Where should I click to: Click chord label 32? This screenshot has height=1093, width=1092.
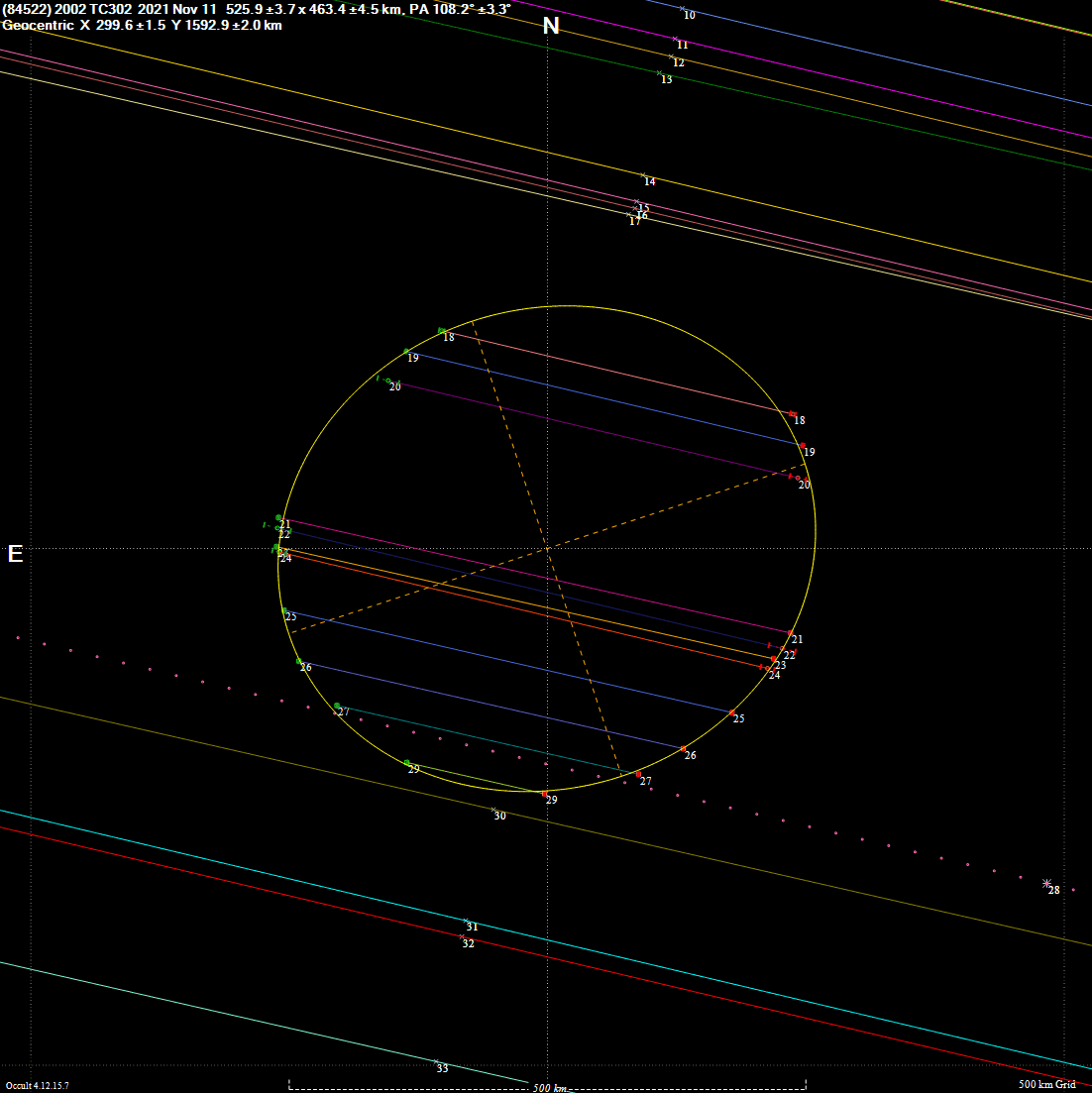click(x=469, y=943)
